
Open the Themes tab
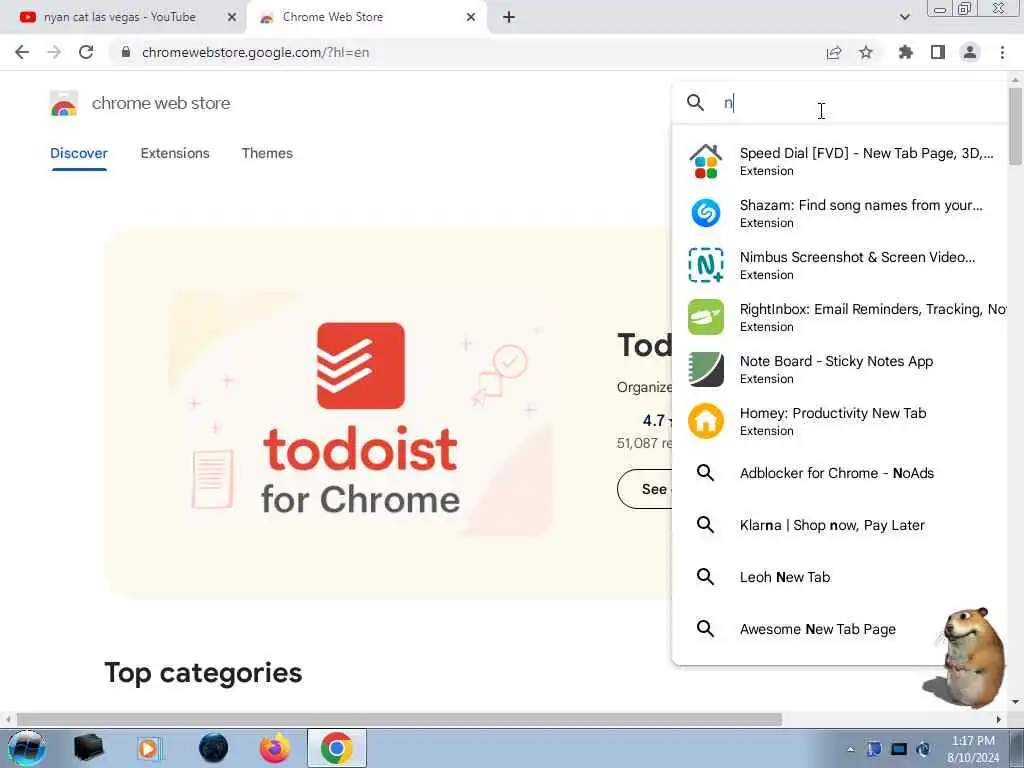click(267, 153)
